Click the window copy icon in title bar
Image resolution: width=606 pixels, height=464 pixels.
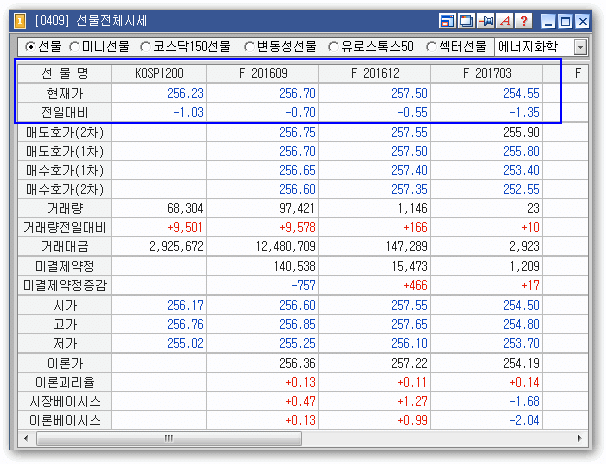[466, 21]
